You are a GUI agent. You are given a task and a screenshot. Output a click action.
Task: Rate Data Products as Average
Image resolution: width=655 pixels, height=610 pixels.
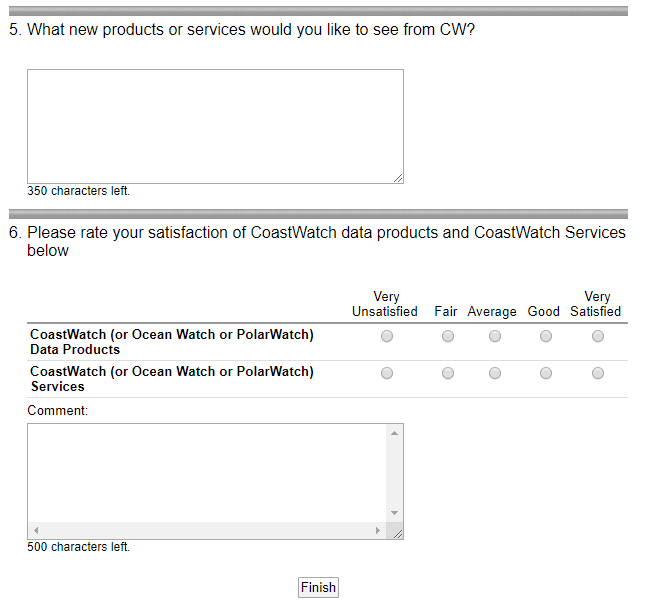tap(495, 336)
